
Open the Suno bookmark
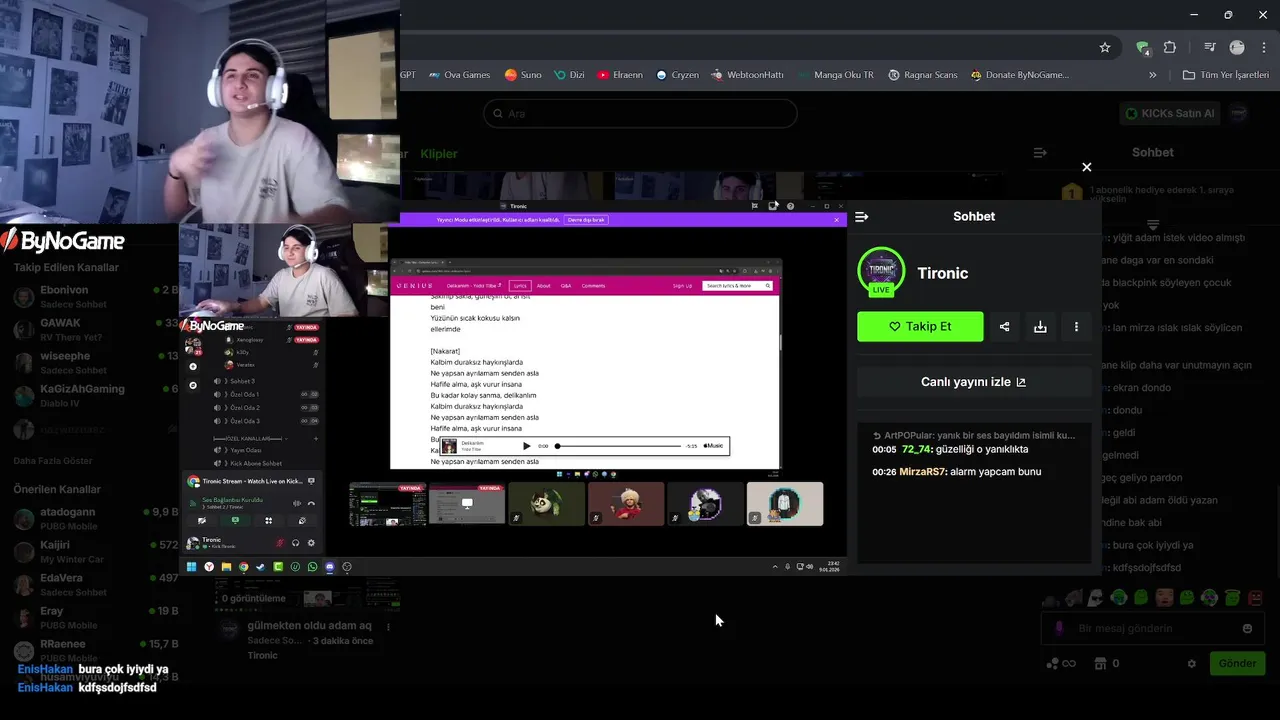click(x=523, y=75)
